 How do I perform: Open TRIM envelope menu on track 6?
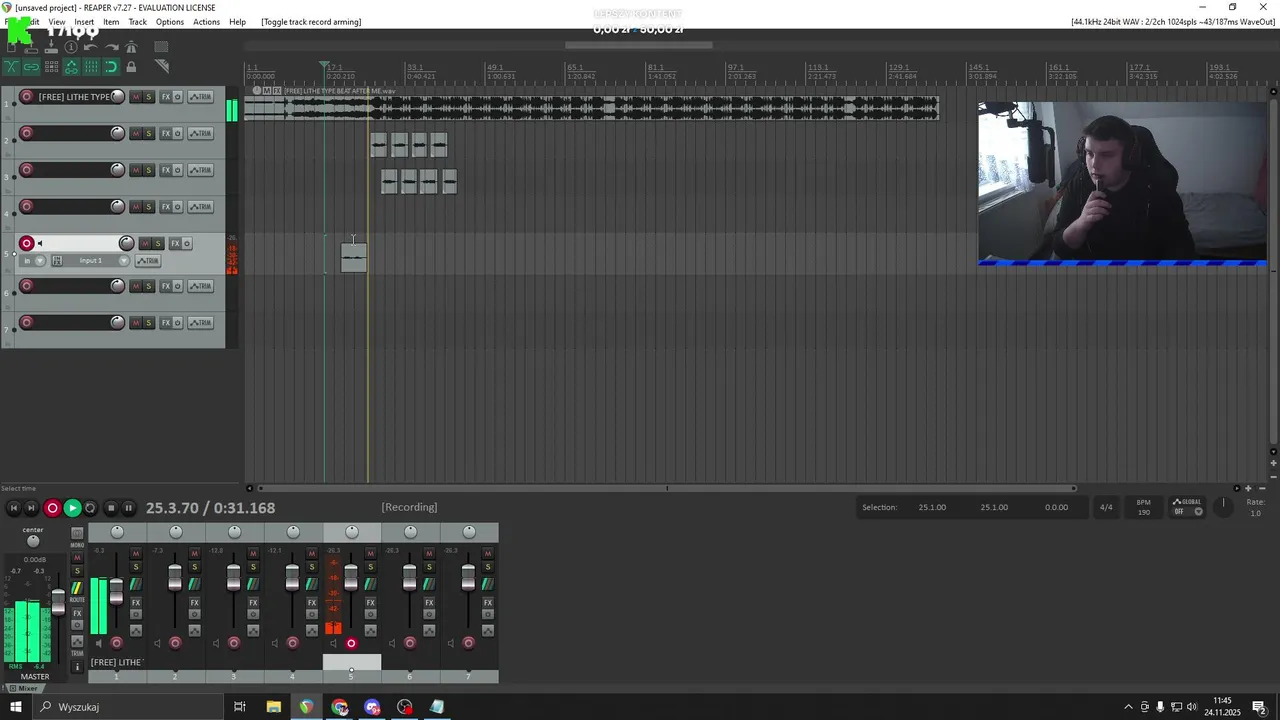click(x=201, y=286)
